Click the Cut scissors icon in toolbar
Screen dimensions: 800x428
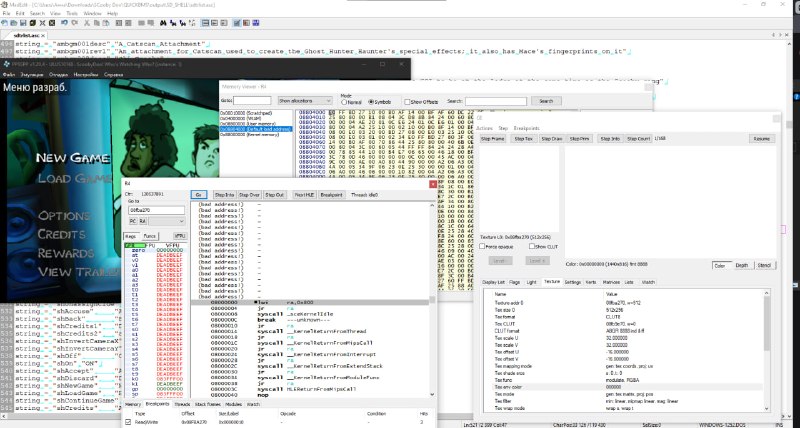pyautogui.click(x=87, y=23)
